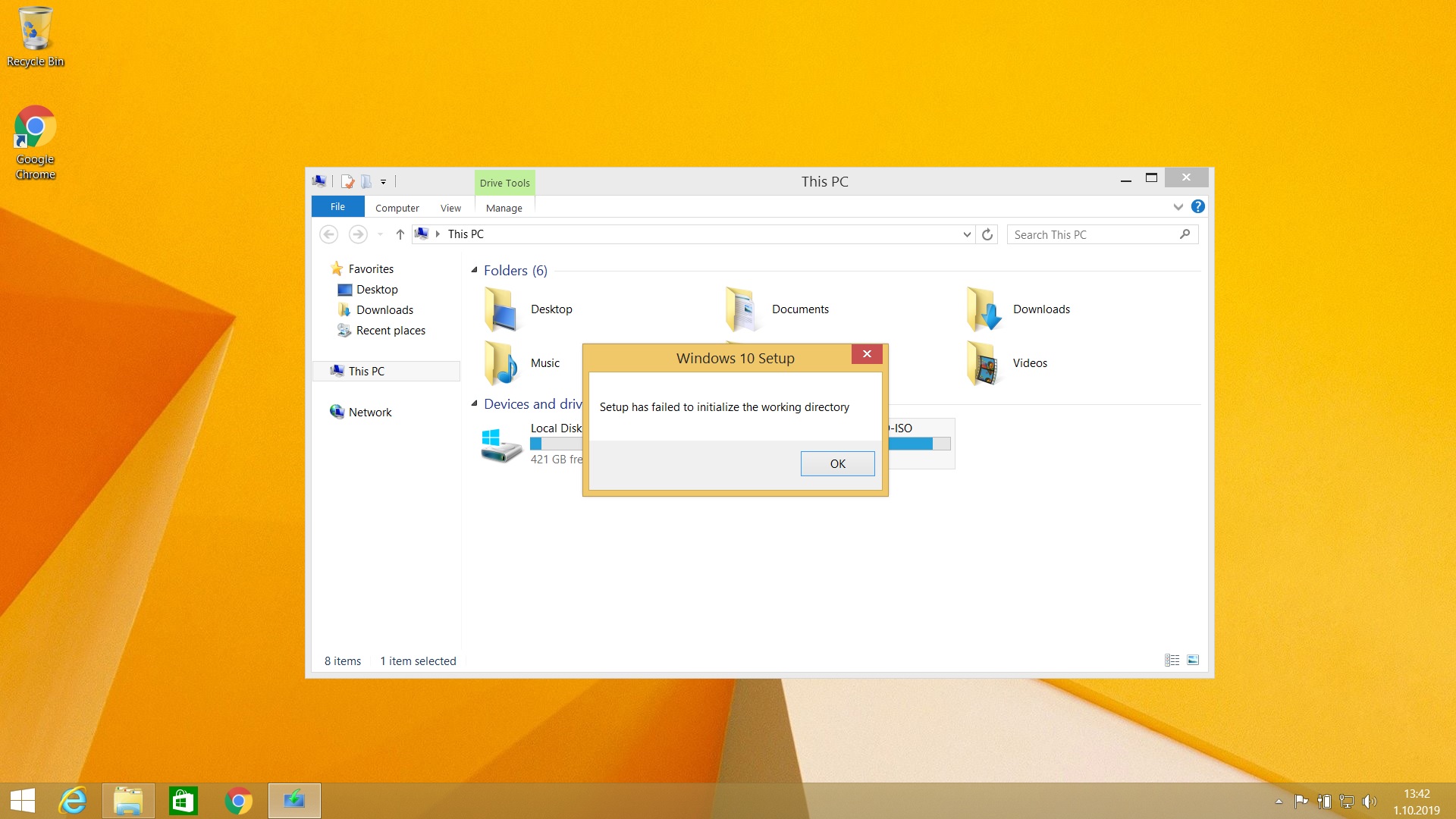
Task: Click the Search This PC field
Action: [1092, 234]
